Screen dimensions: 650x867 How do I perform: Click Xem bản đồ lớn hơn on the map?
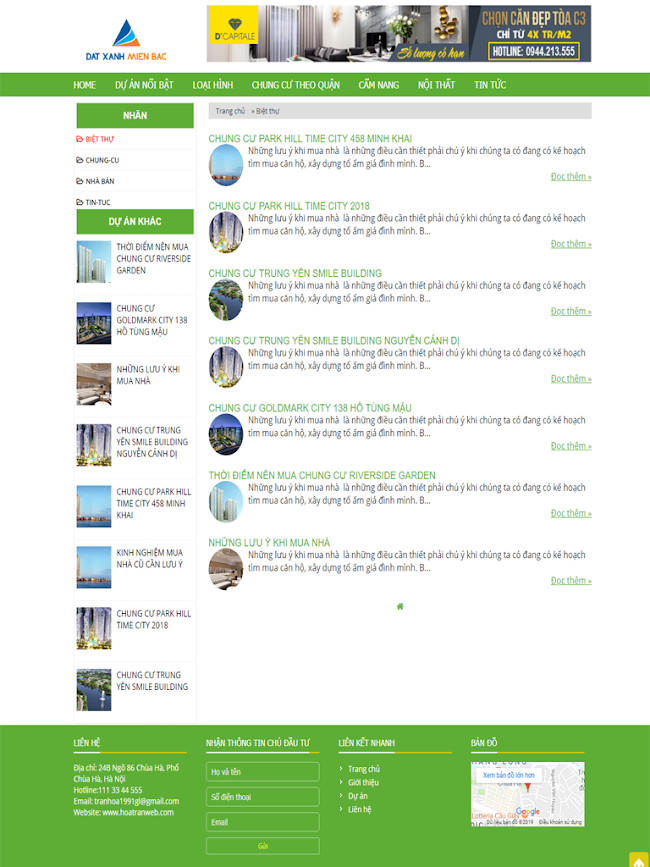pyautogui.click(x=509, y=775)
